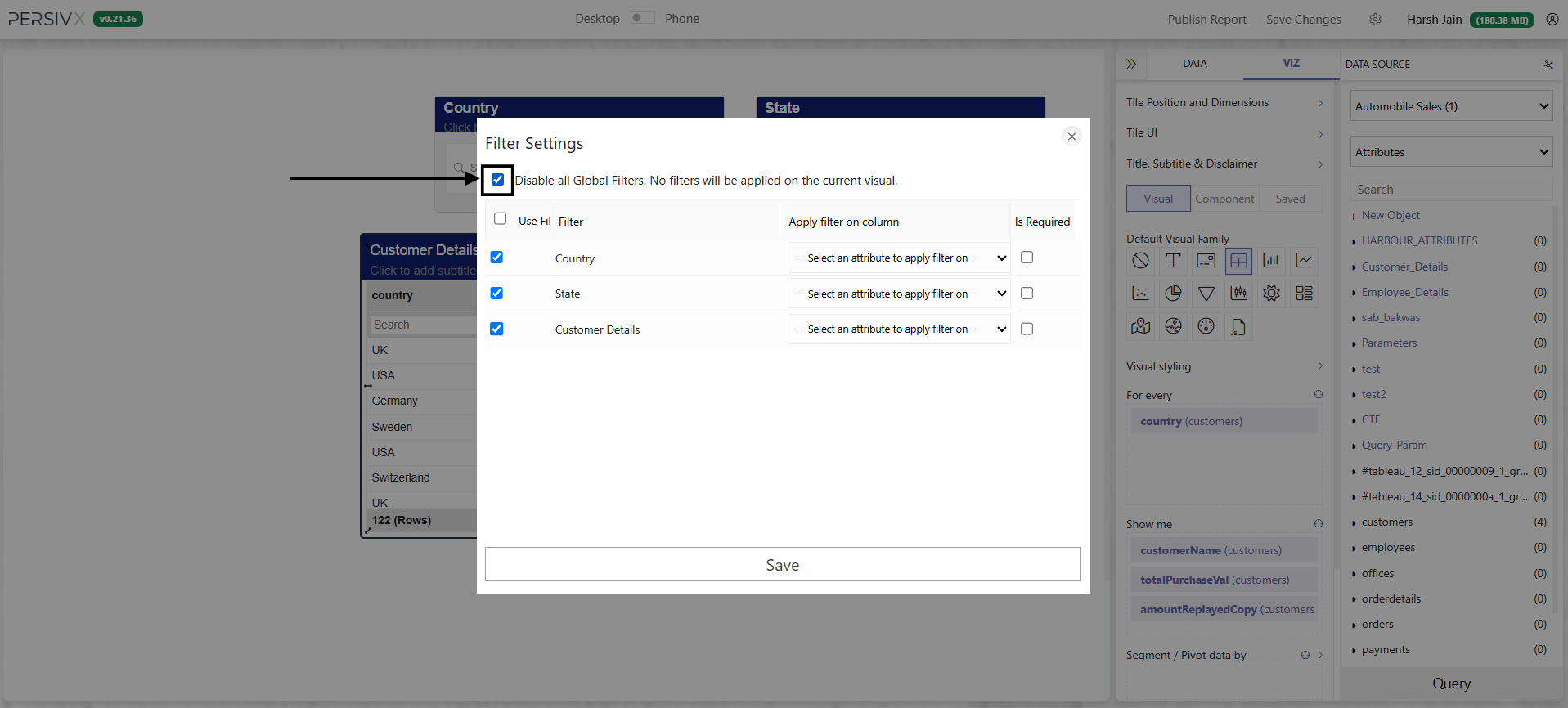The image size is (1568, 708).
Task: Check 'Is Required' for State filter
Action: (1027, 293)
